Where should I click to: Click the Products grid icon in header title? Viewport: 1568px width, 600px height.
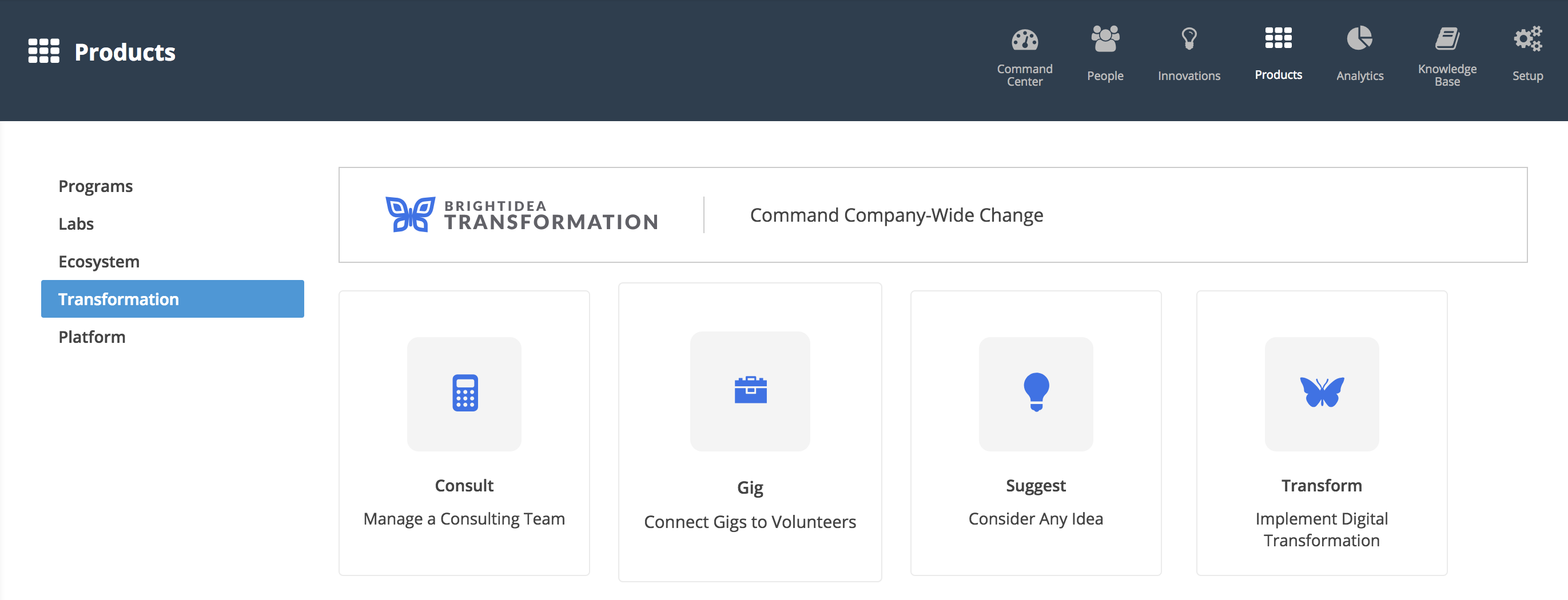point(44,51)
